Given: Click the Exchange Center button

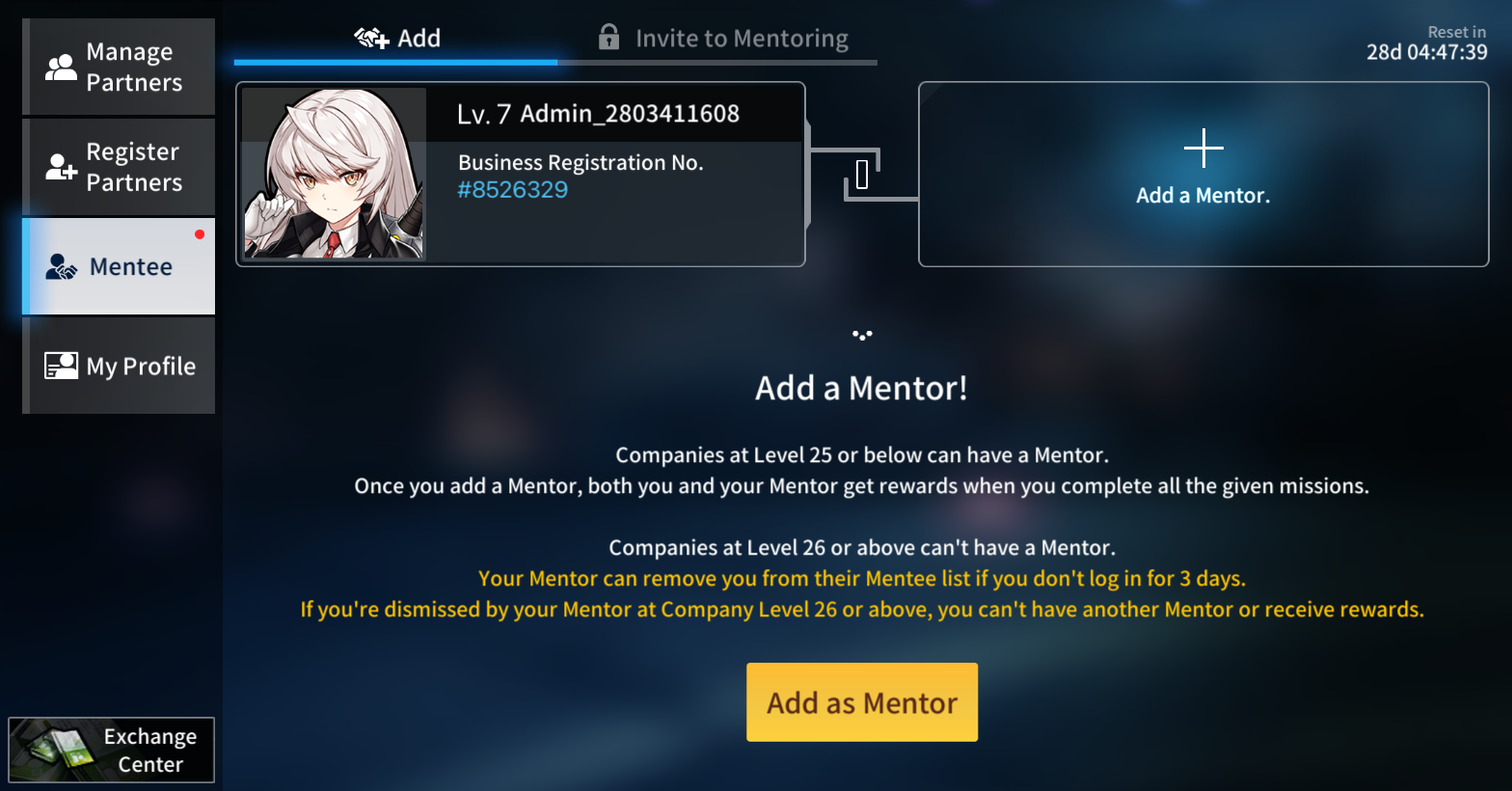Looking at the screenshot, I should 111,750.
